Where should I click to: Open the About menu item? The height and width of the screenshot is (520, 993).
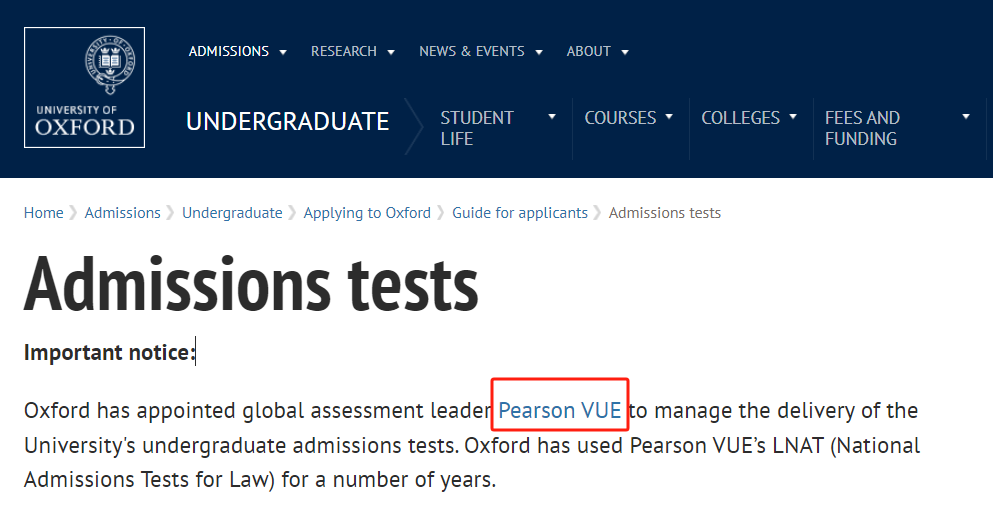[588, 51]
